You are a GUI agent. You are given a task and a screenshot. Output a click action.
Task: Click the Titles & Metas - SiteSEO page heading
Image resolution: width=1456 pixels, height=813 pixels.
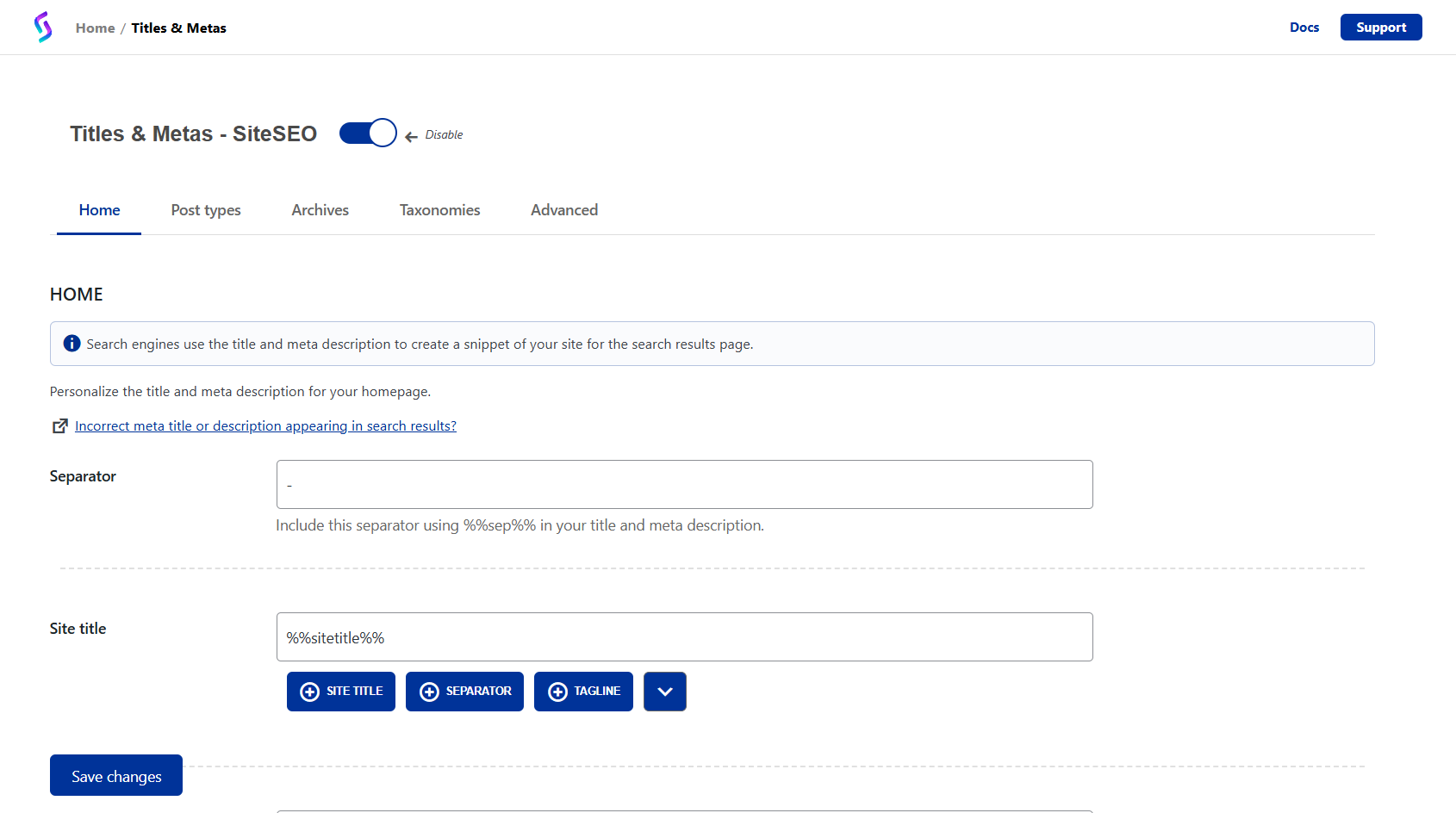pos(194,133)
